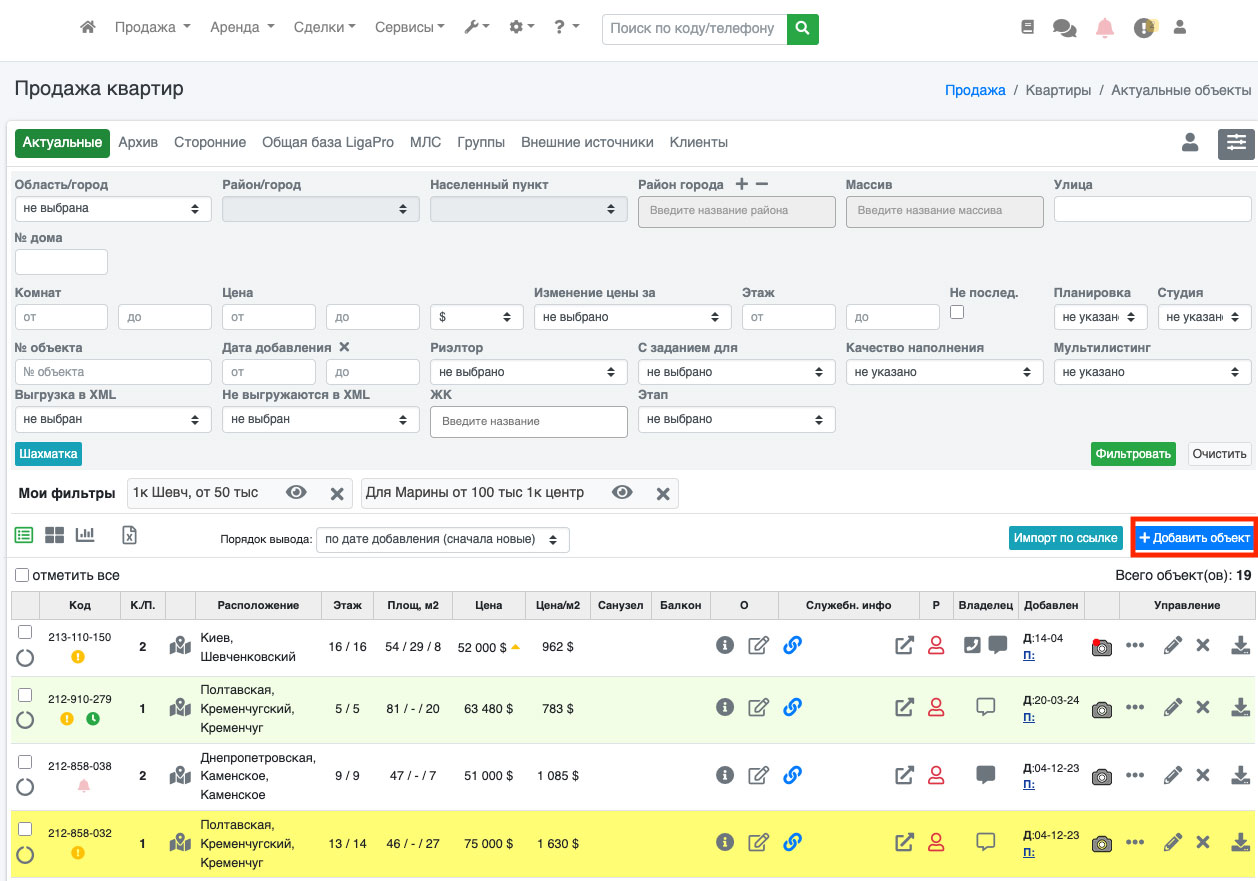Open the chat messages icon
Image resolution: width=1258 pixels, height=881 pixels.
tap(1064, 28)
